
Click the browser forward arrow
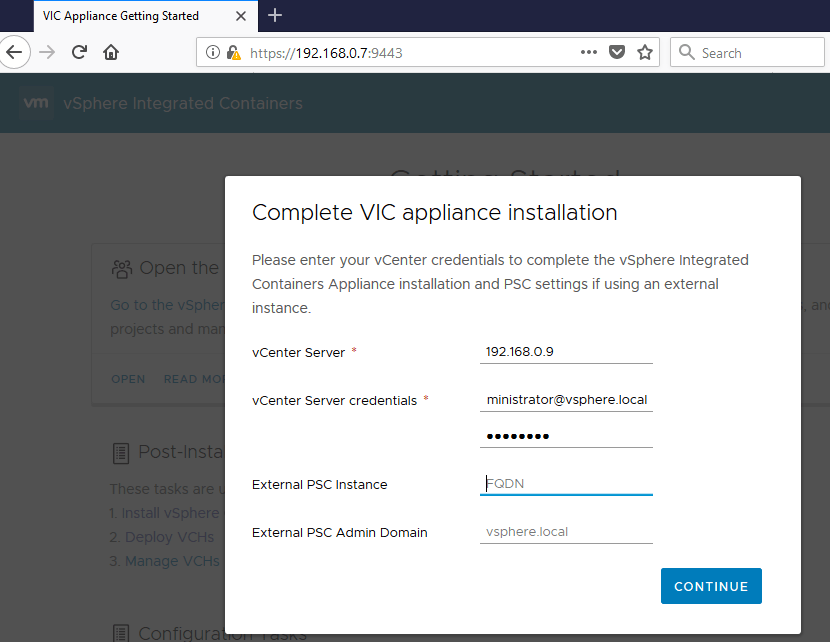47,52
